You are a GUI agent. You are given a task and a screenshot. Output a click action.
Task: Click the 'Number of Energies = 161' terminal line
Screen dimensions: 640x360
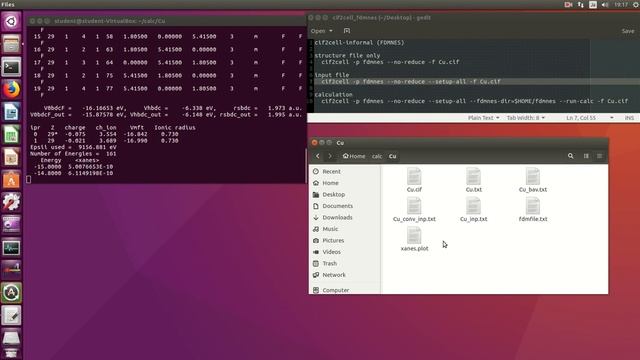pos(73,153)
